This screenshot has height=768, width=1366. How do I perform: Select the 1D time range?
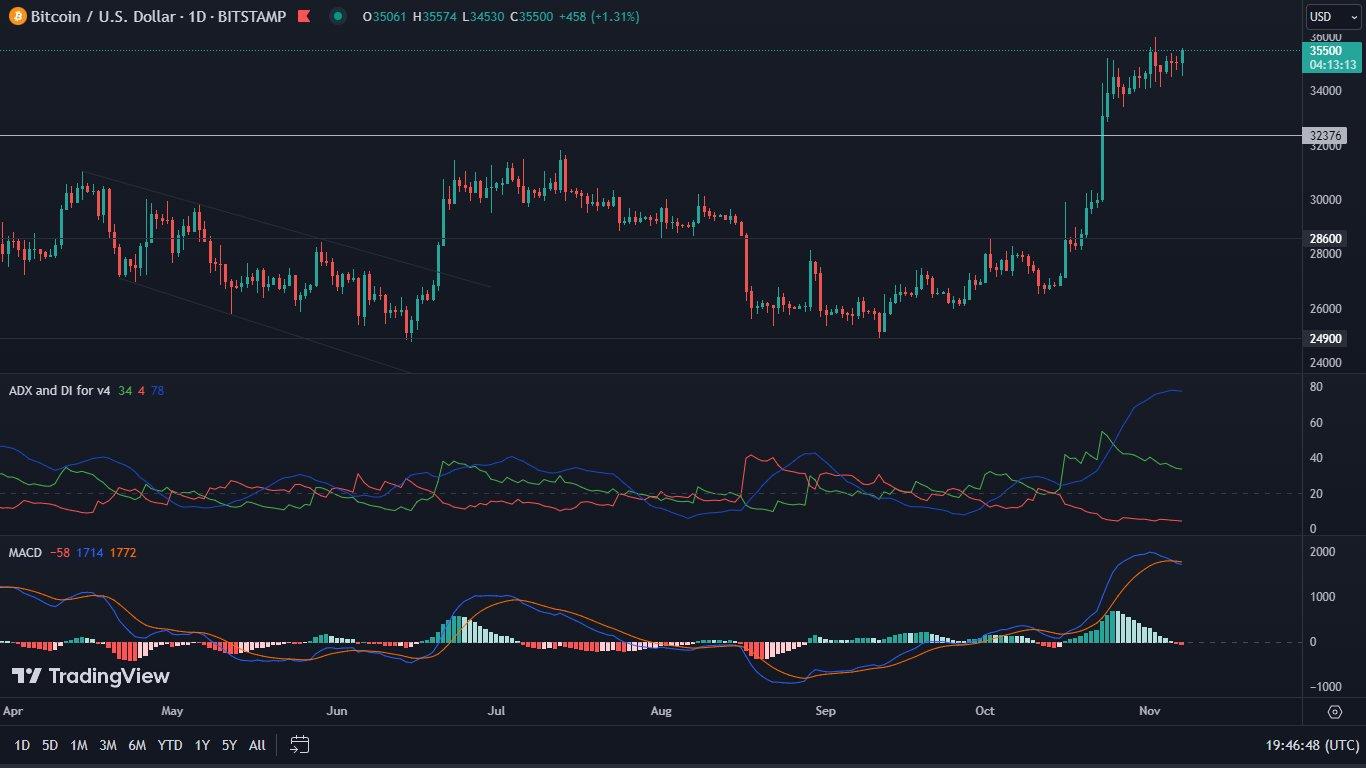click(22, 745)
